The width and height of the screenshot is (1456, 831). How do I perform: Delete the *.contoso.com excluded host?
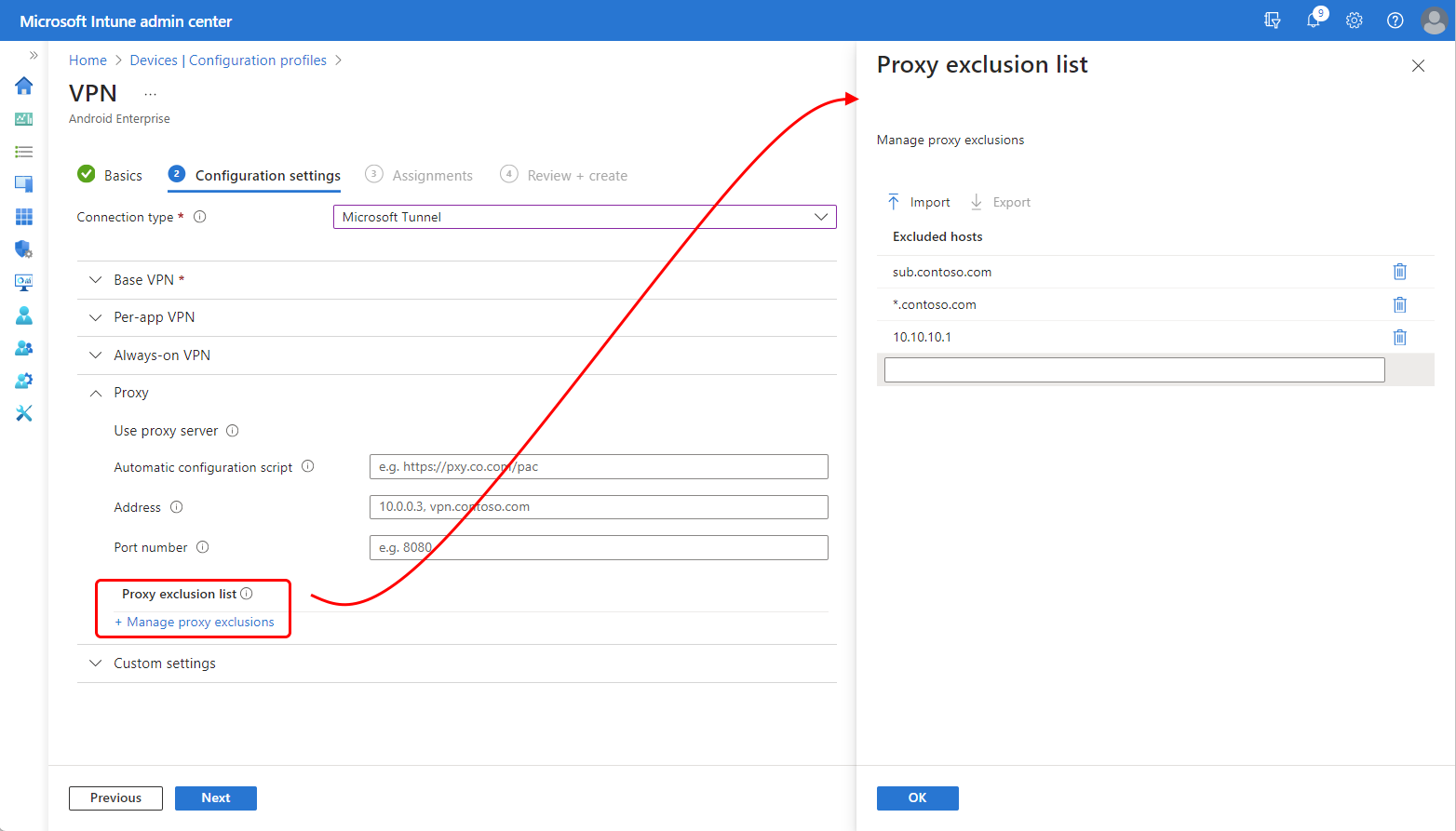click(x=1399, y=304)
